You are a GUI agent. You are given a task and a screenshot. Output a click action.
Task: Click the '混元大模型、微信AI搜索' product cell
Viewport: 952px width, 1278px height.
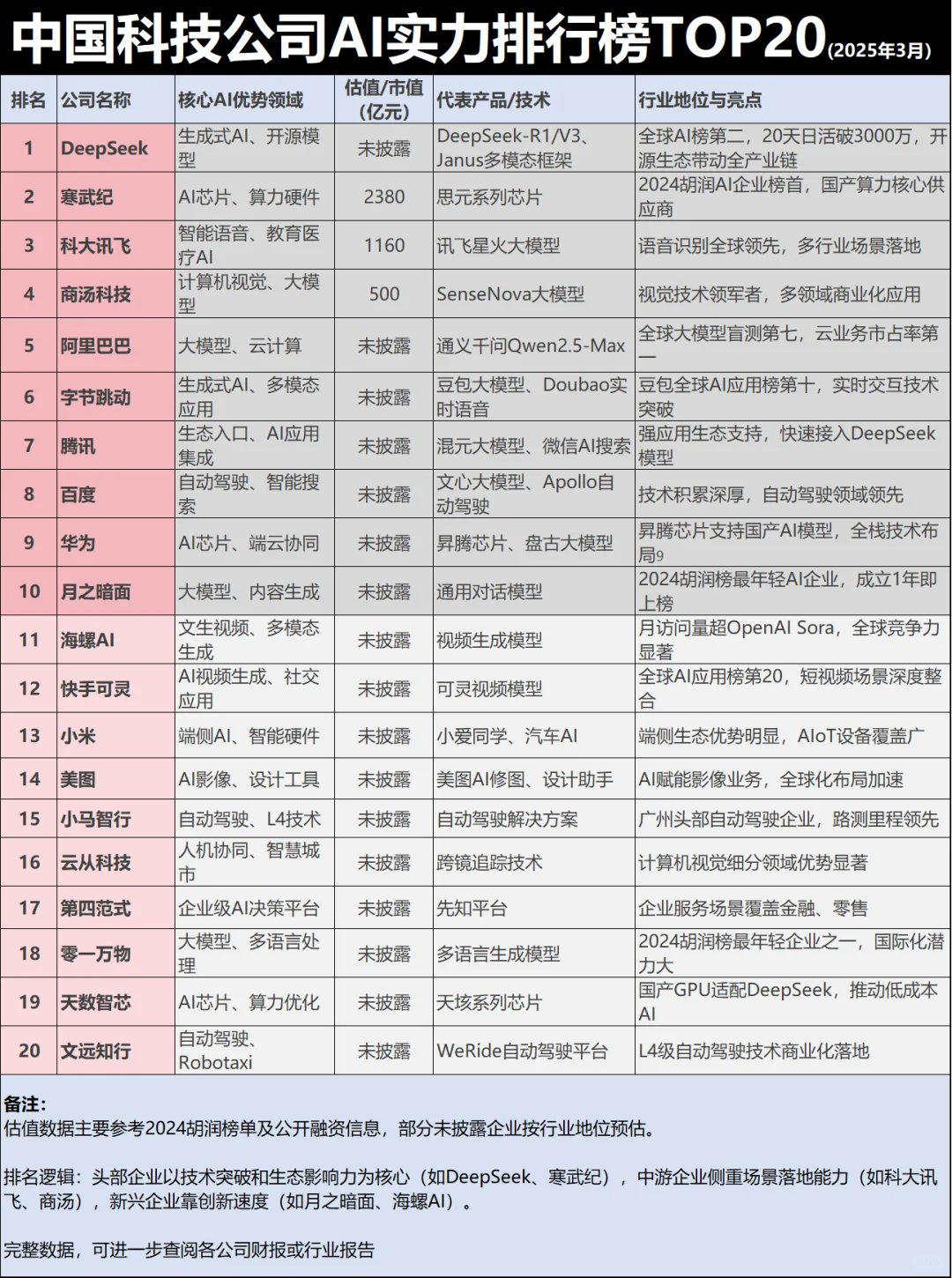coord(533,447)
